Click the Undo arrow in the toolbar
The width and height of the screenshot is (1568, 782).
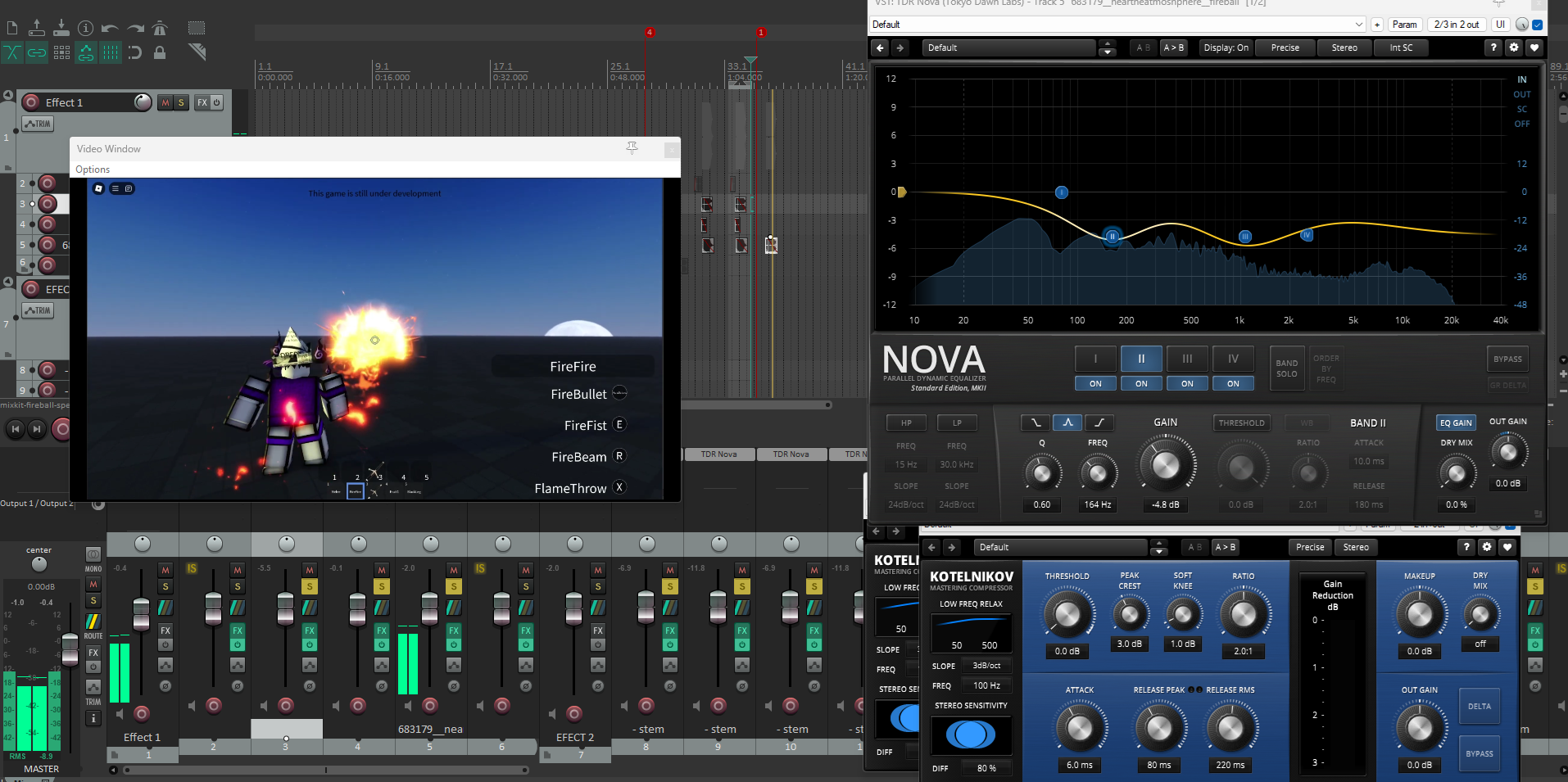[110, 29]
